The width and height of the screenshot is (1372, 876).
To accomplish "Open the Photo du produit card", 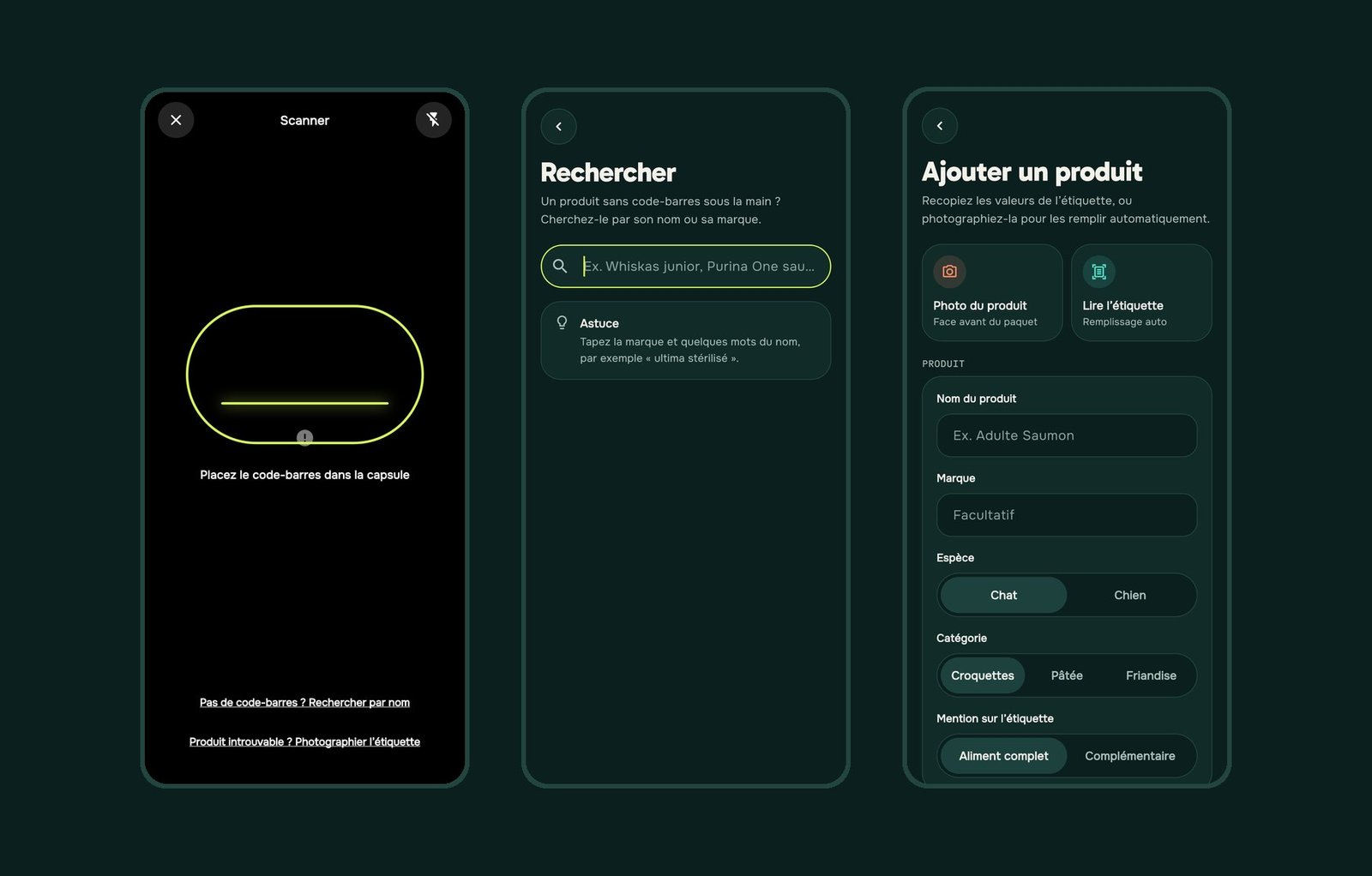I will point(992,292).
